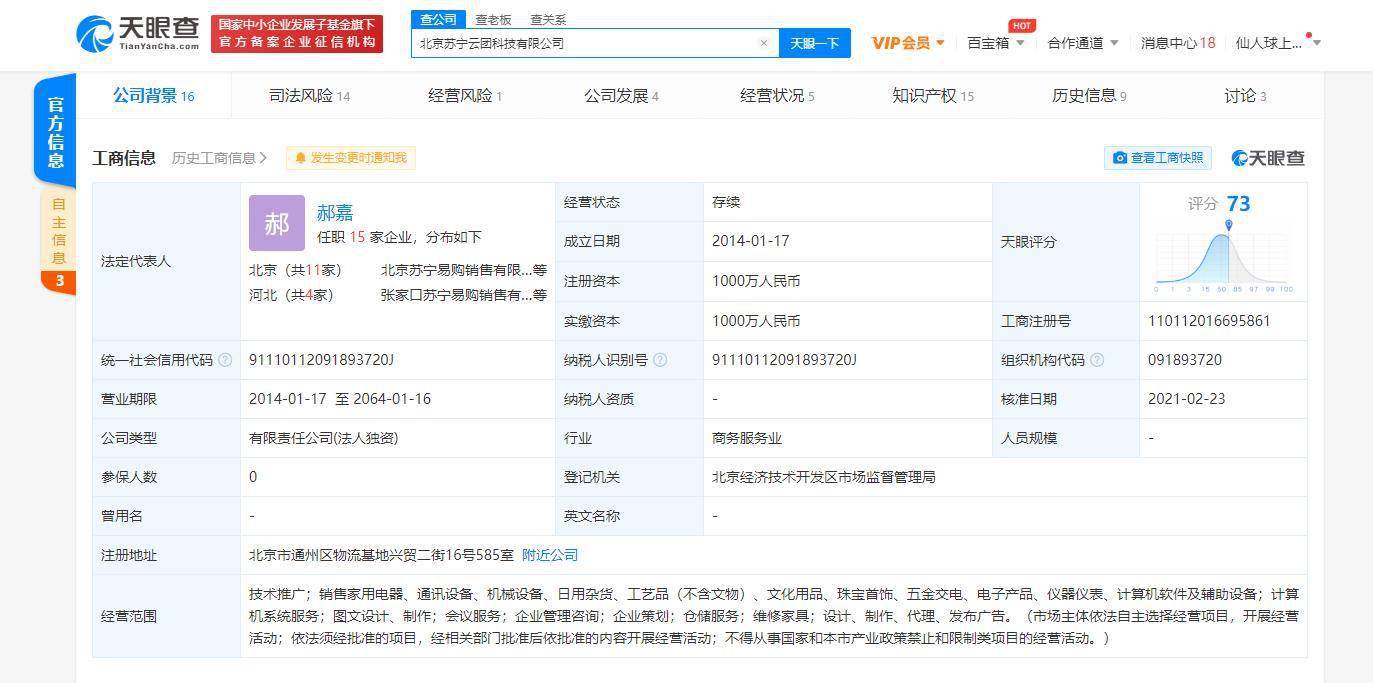Expand the 百宝箱 dropdown

996,43
